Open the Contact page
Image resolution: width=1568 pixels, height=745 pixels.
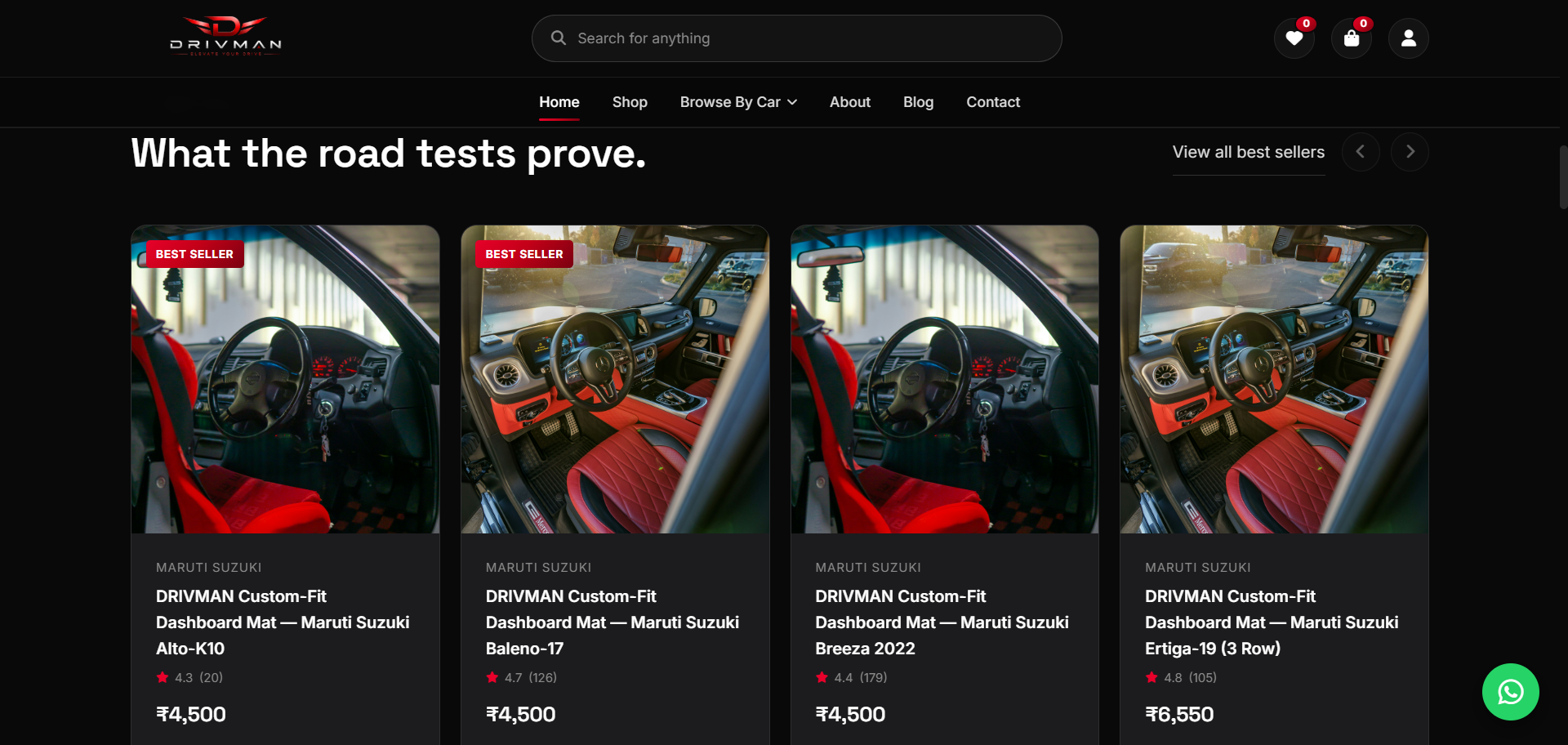[993, 102]
